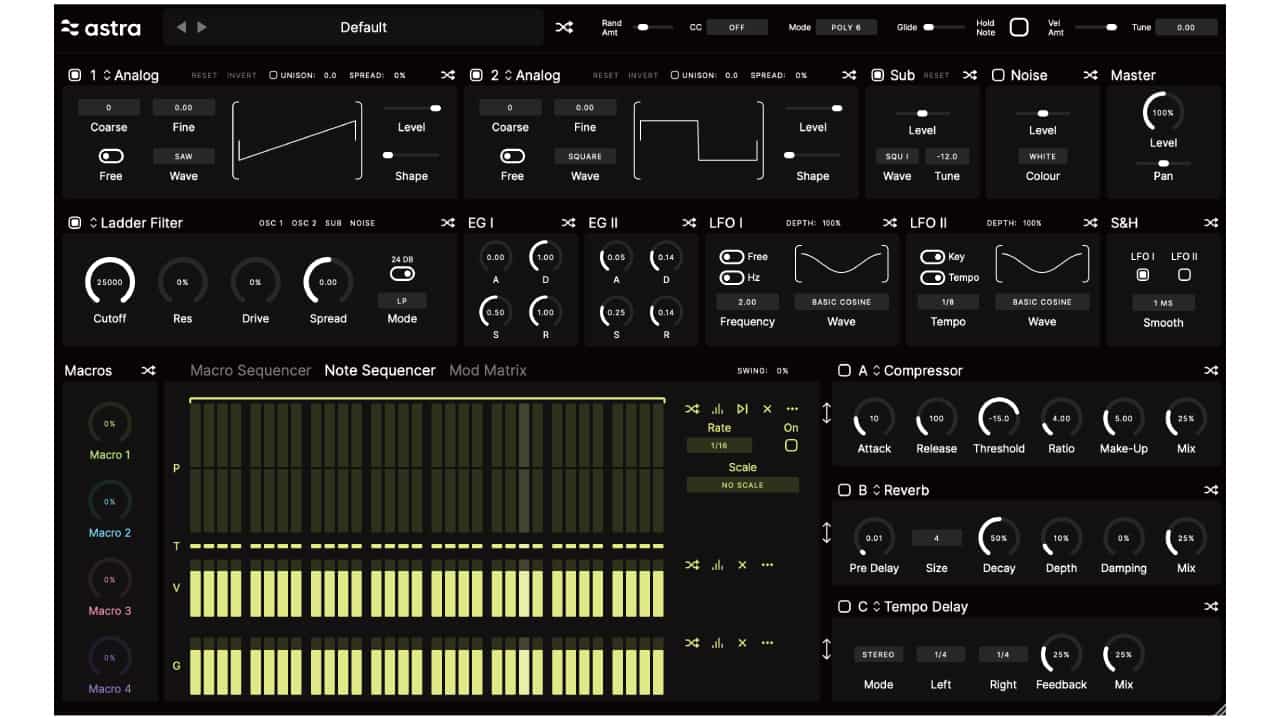Open the filter Mode LP dropdown
1280x720 pixels.
click(x=402, y=300)
